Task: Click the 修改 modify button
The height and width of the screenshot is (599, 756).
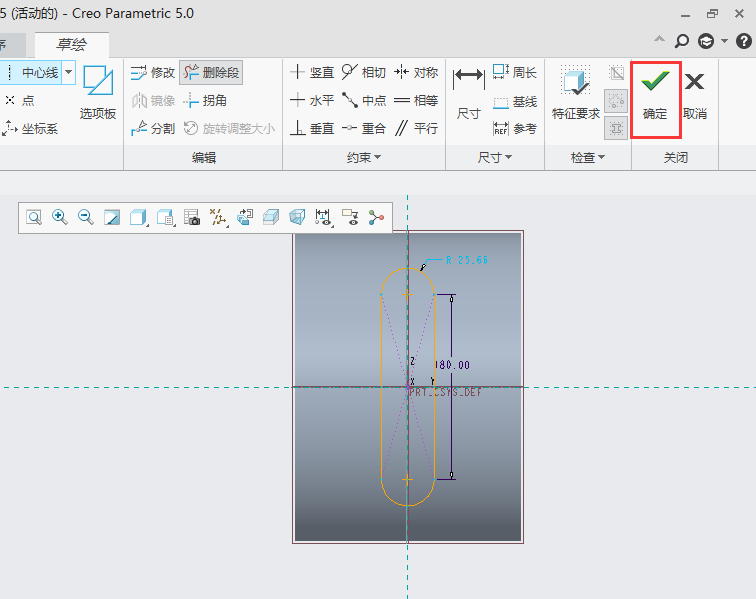Action: pos(153,72)
